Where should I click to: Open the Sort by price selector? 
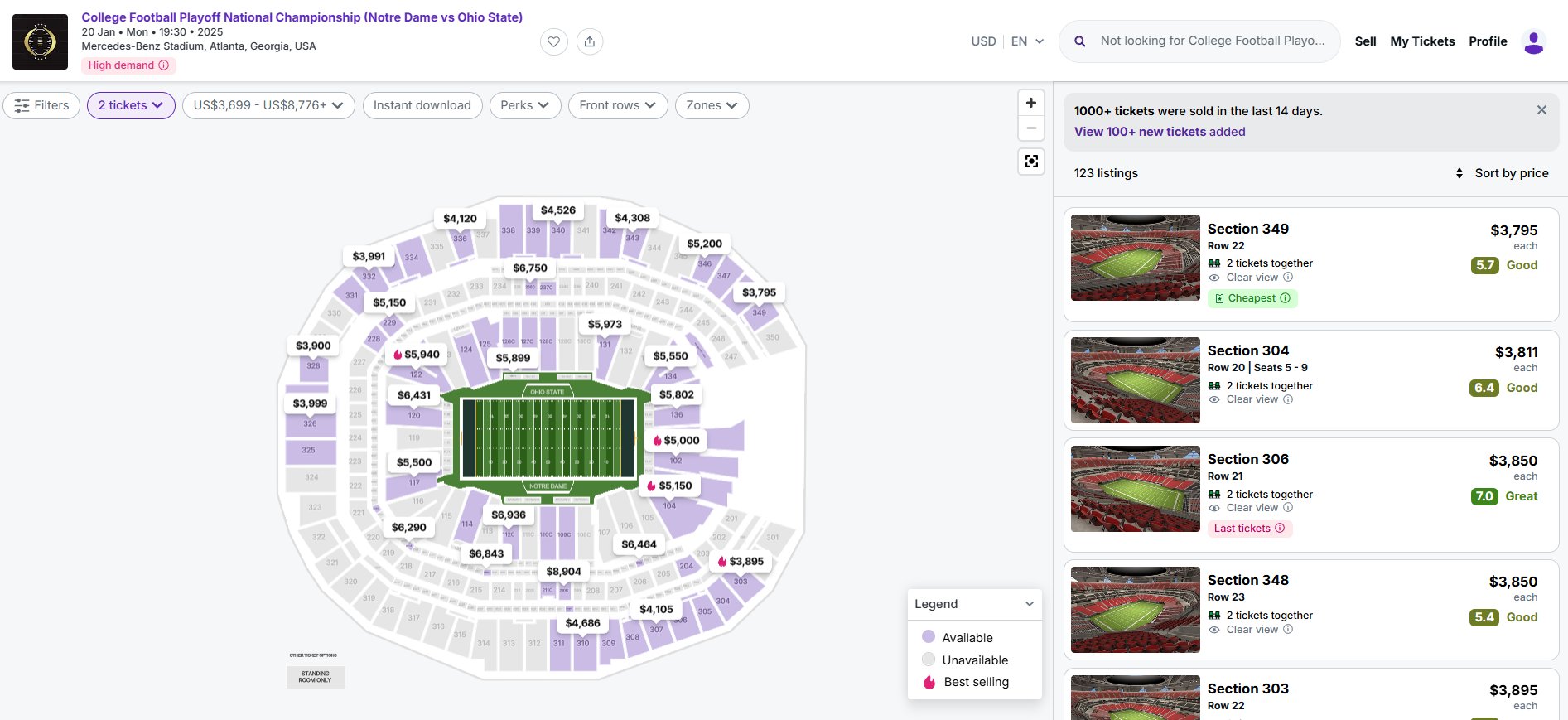pos(1502,173)
